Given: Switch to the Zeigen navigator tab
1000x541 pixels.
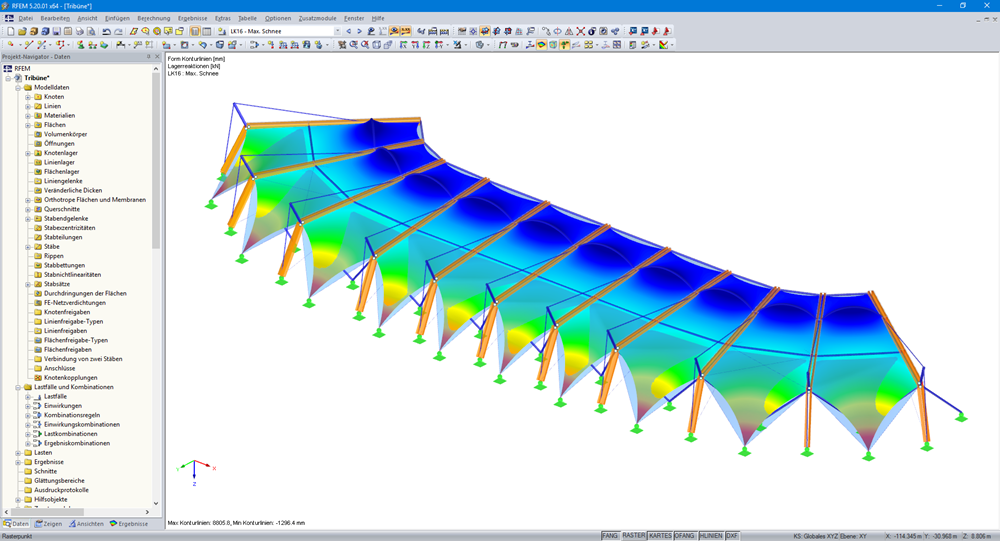Looking at the screenshot, I should pyautogui.click(x=48, y=524).
